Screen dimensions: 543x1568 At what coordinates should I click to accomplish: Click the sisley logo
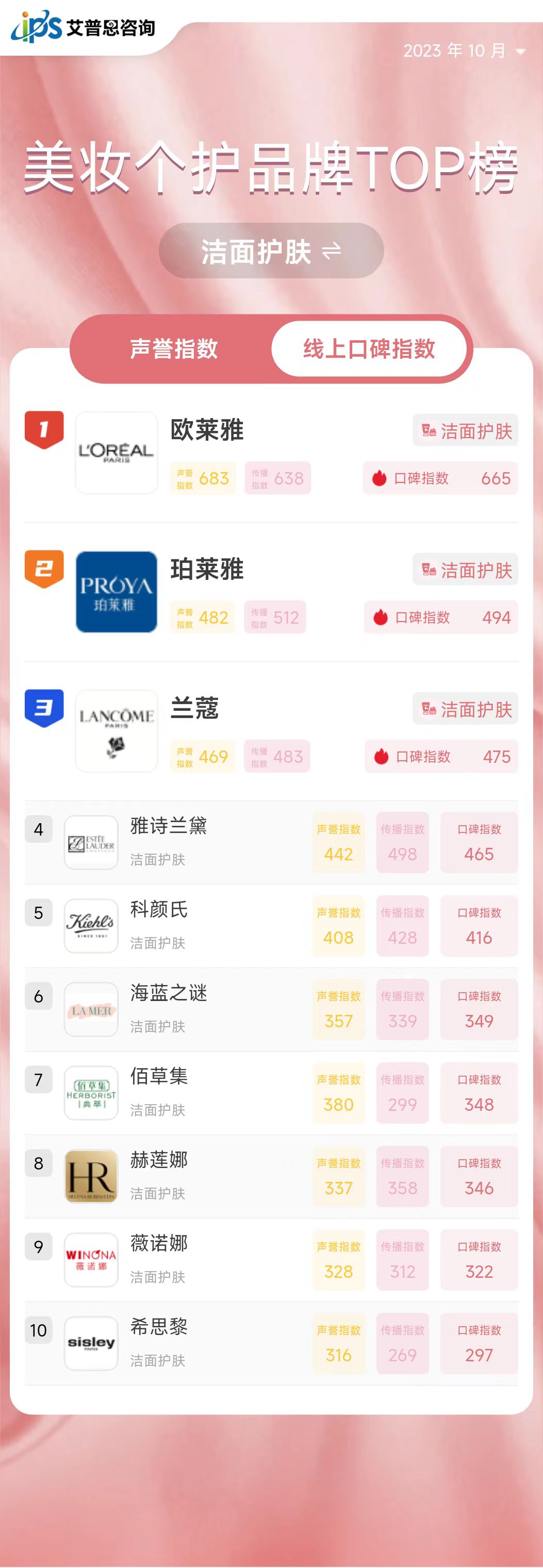click(91, 1343)
